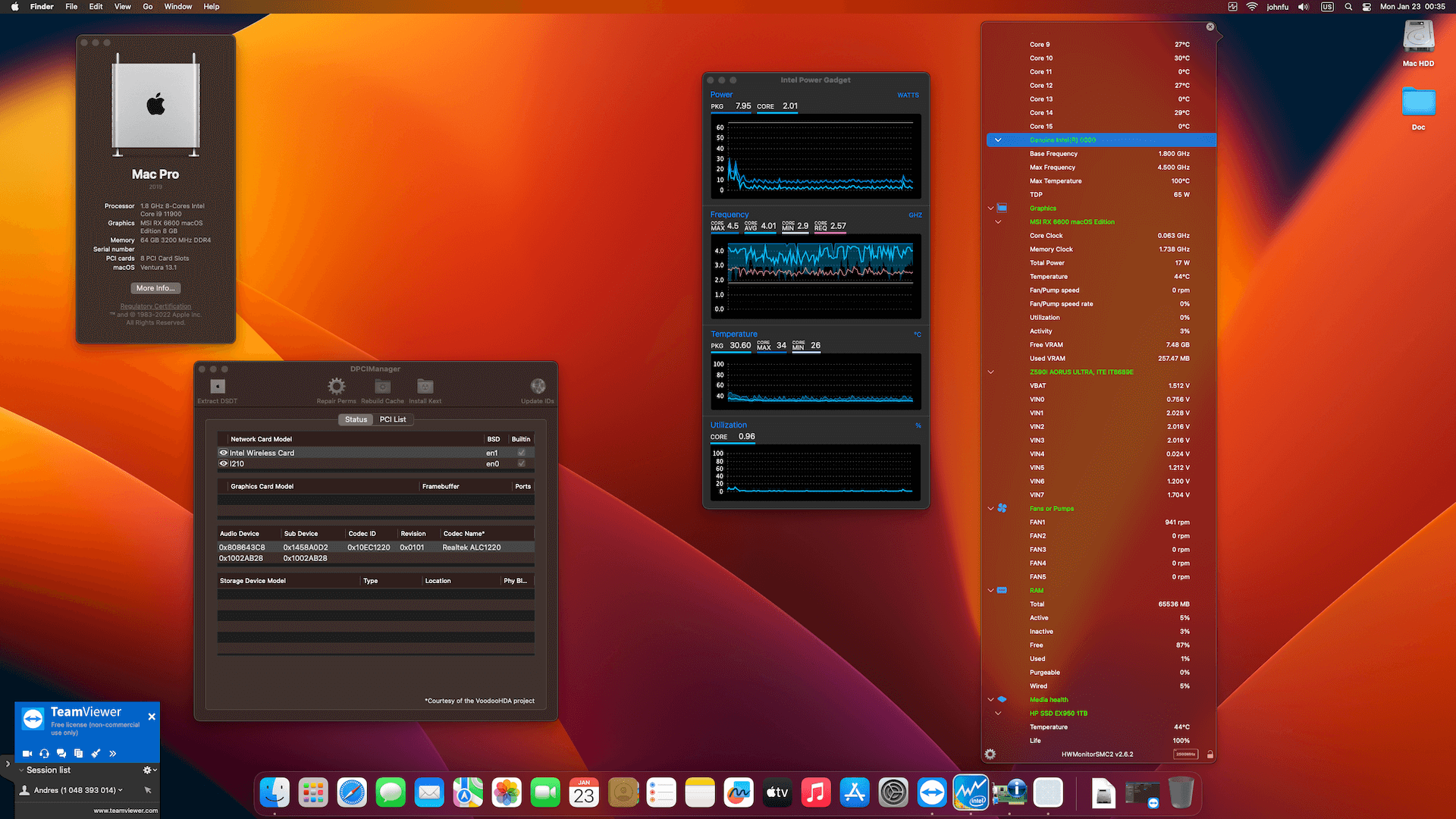The width and height of the screenshot is (1456, 819).
Task: Open HWMonitorSMC2 settings gear icon
Action: pyautogui.click(x=990, y=755)
